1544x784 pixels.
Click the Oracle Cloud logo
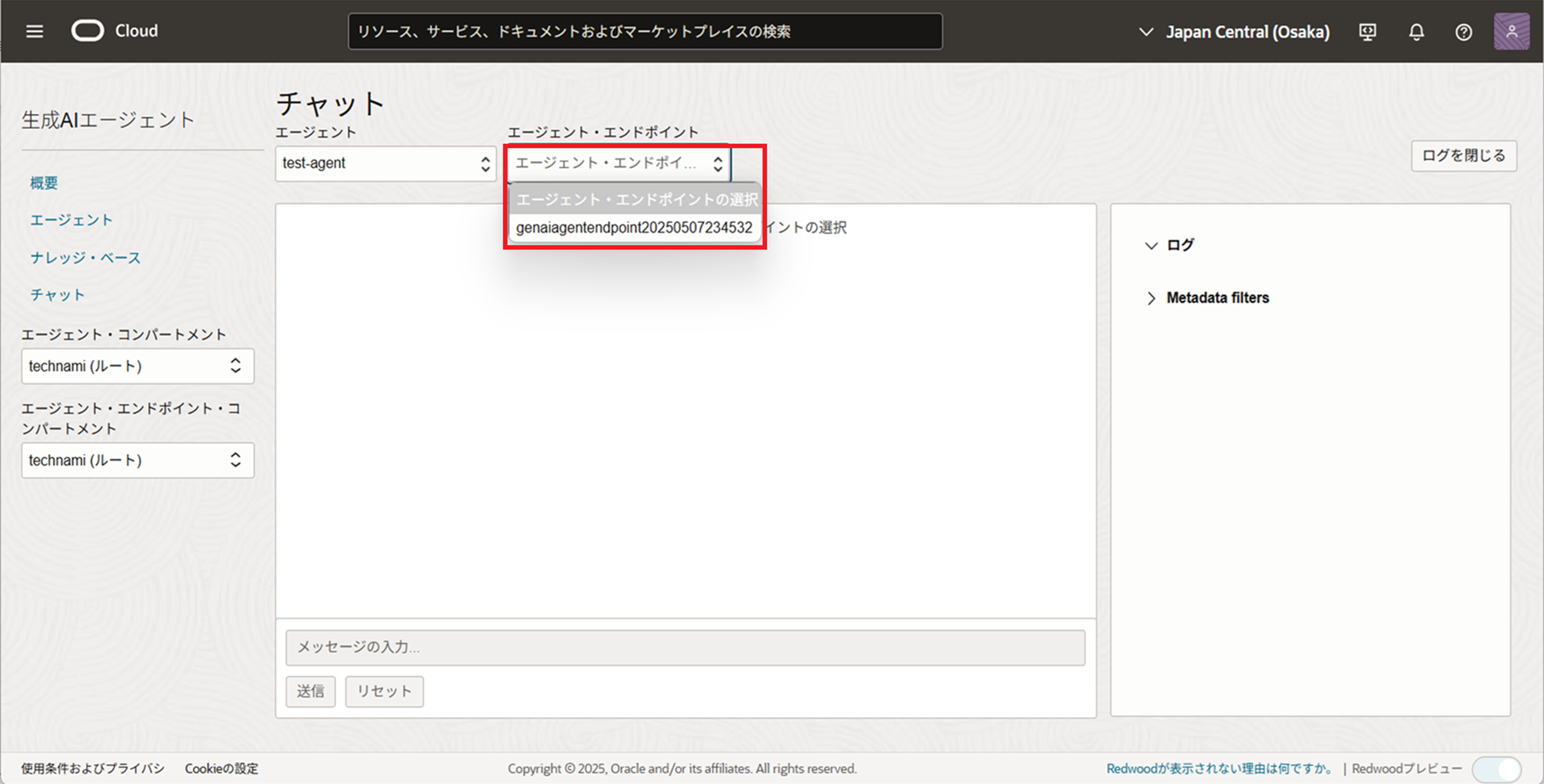114,31
